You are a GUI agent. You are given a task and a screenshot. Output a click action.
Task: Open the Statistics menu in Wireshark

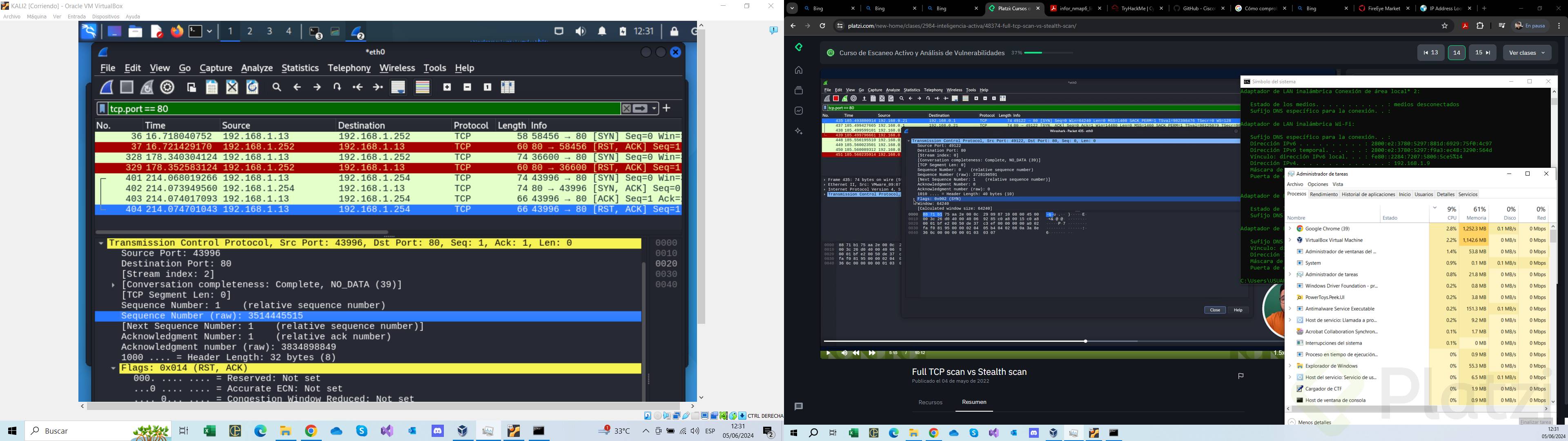(299, 68)
